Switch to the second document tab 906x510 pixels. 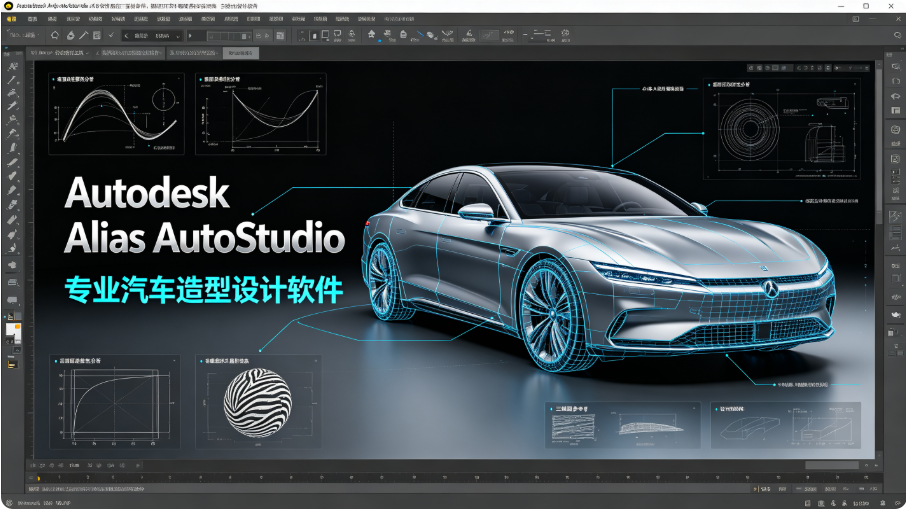tap(129, 53)
